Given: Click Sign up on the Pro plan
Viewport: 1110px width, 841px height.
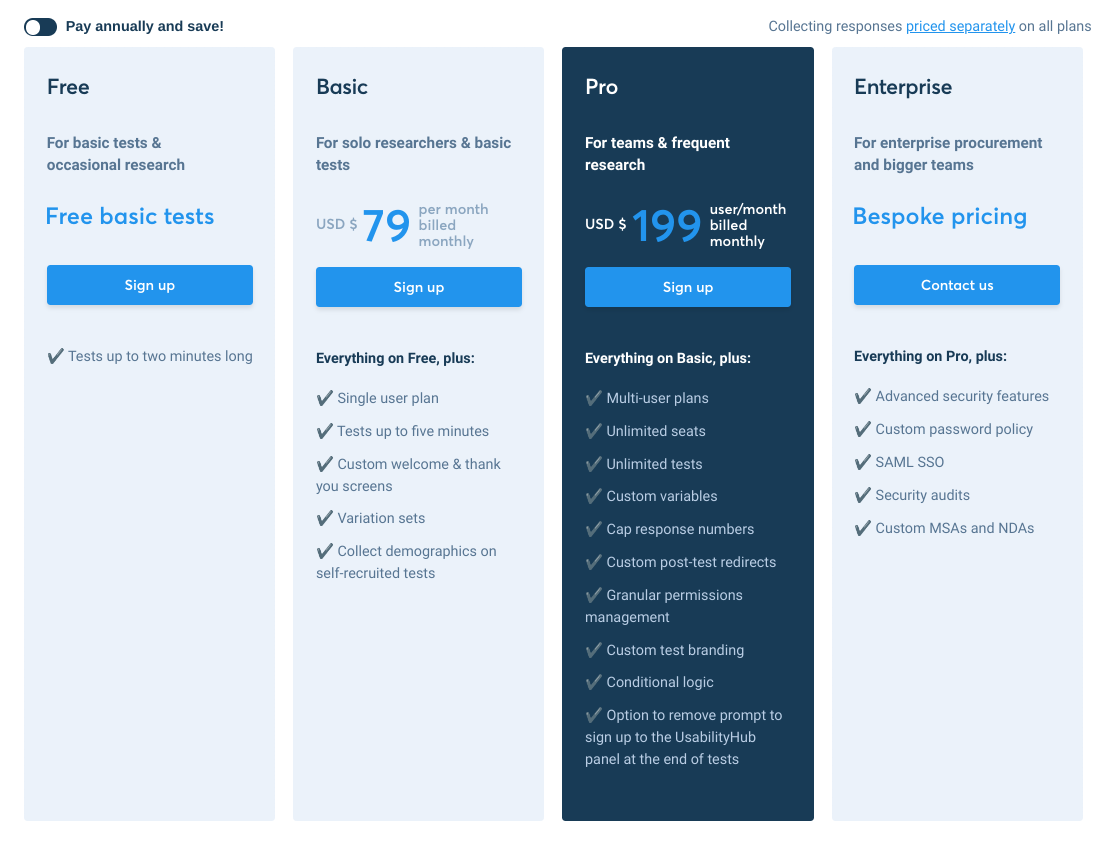Looking at the screenshot, I should tap(688, 287).
